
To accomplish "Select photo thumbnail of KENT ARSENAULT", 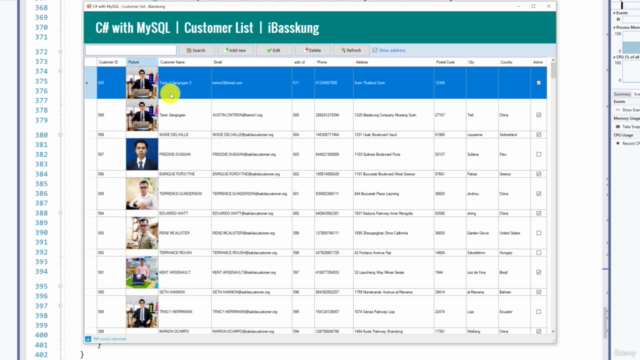I will click(142, 272).
